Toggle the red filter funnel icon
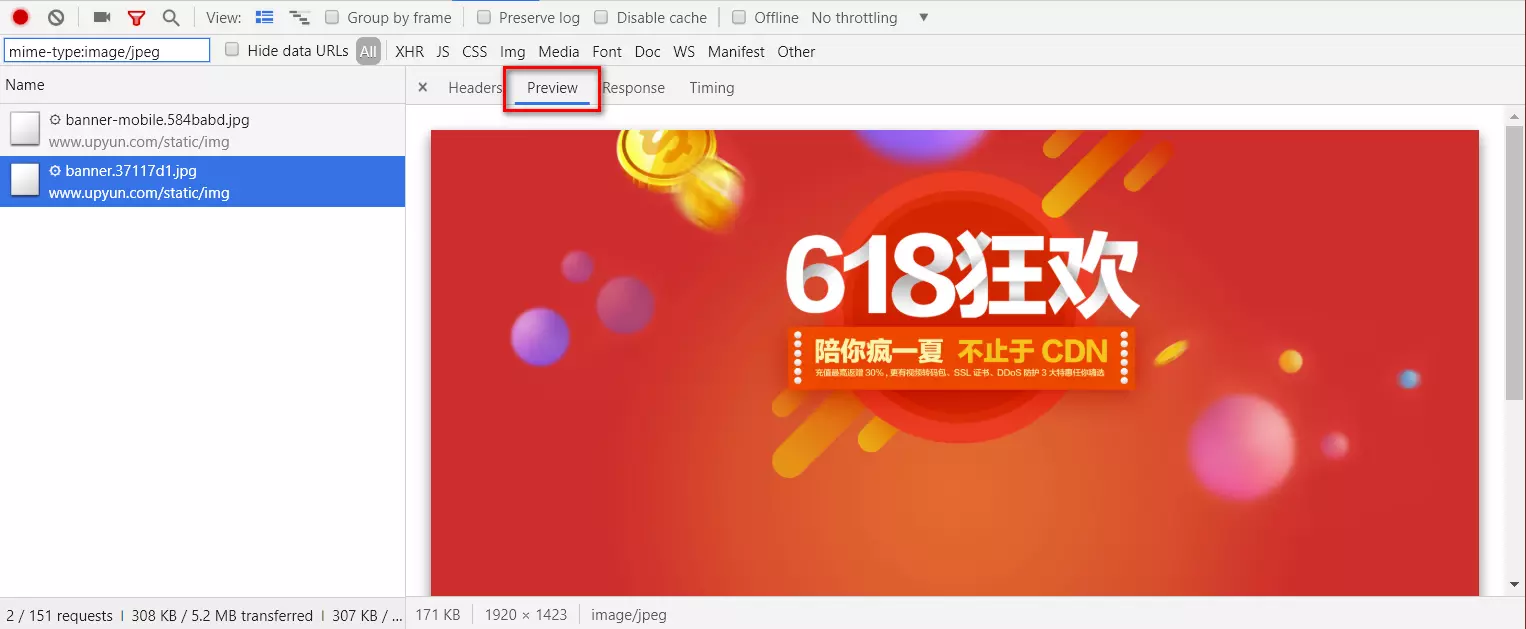 coord(136,18)
